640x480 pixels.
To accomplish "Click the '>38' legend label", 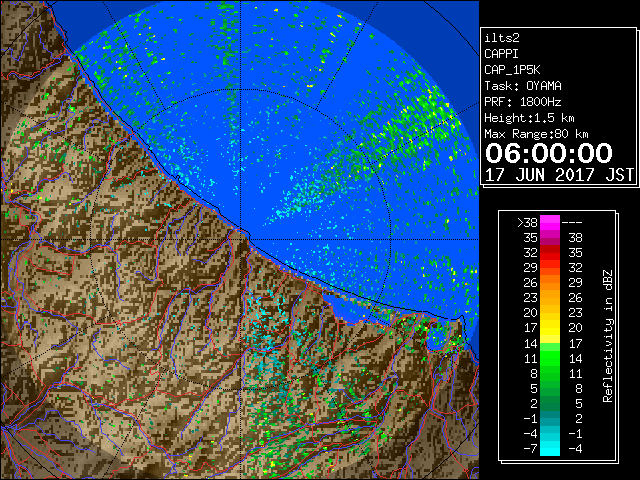I will click(527, 223).
